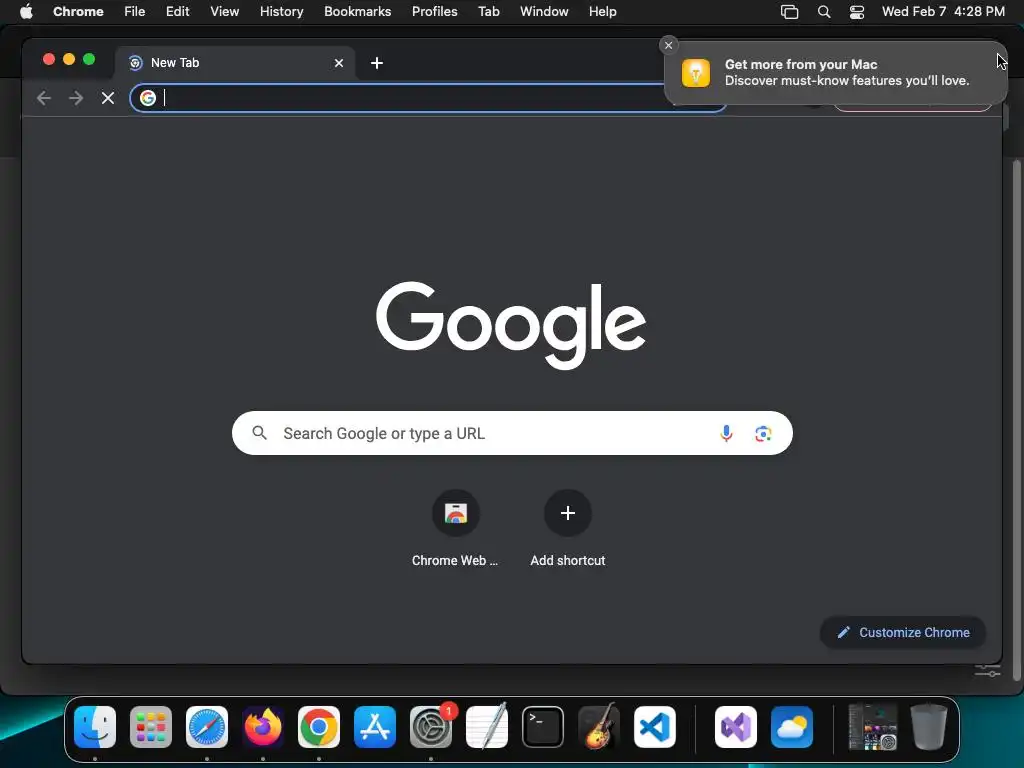1024x768 pixels.
Task: Open Safari from the Dock
Action: click(x=207, y=727)
